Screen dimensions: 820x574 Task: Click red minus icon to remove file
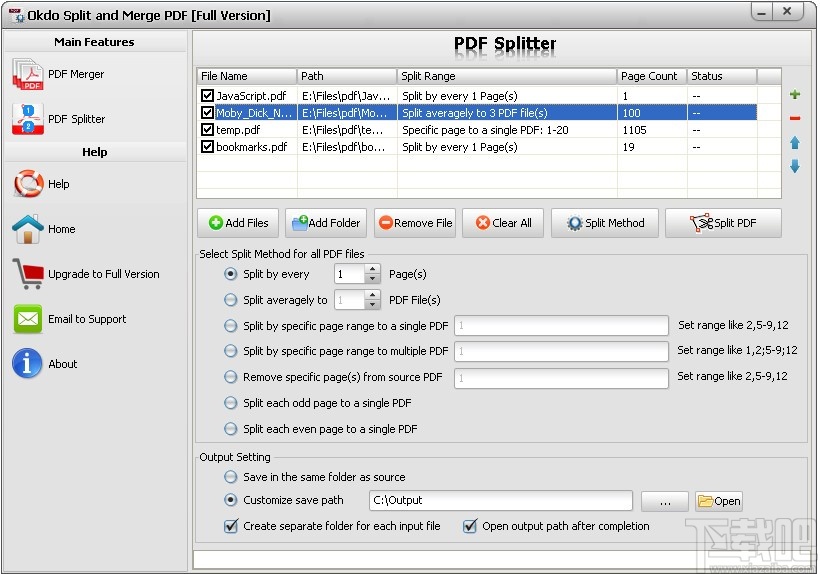(795, 119)
